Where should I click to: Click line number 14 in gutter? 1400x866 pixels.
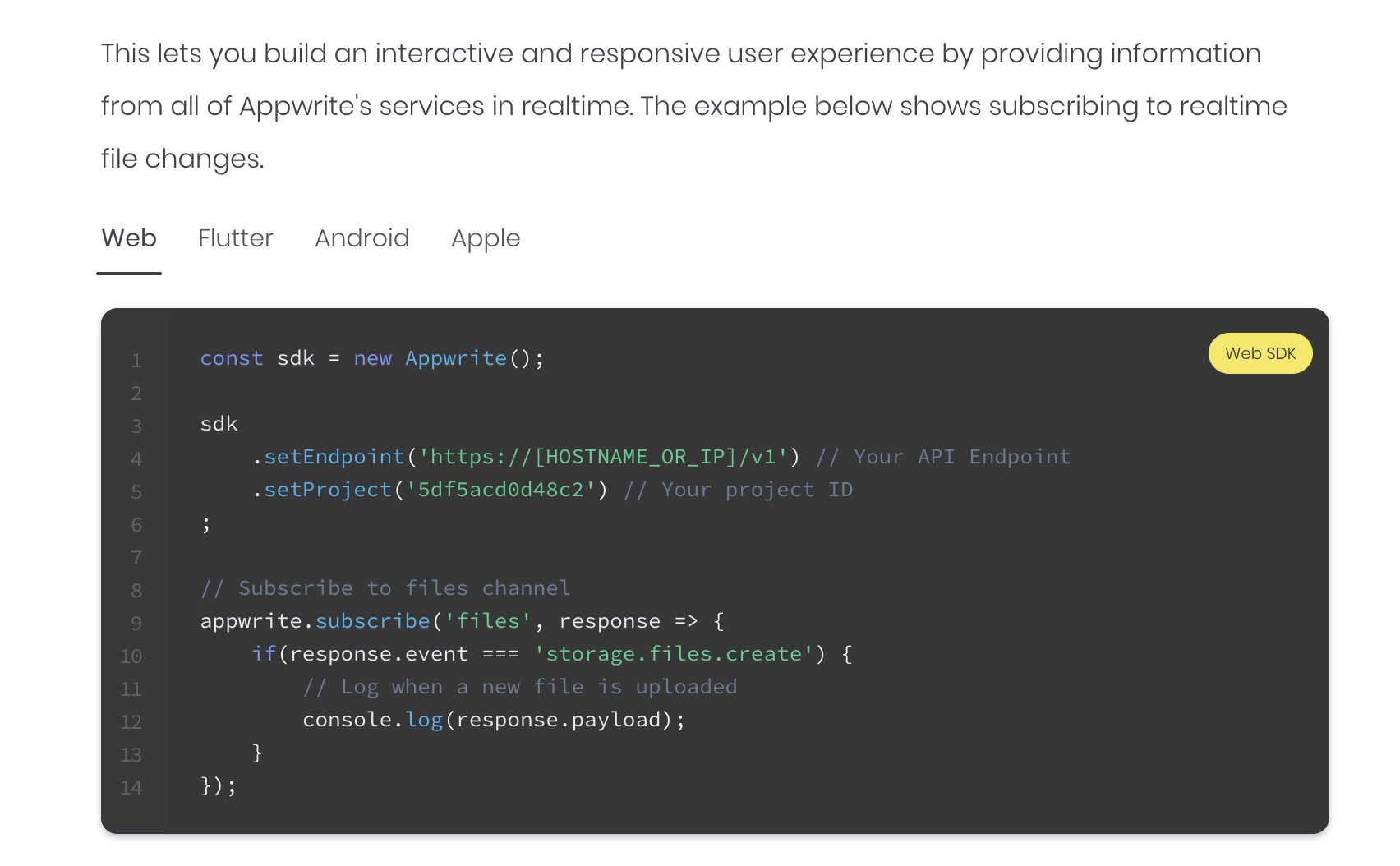tap(131, 787)
